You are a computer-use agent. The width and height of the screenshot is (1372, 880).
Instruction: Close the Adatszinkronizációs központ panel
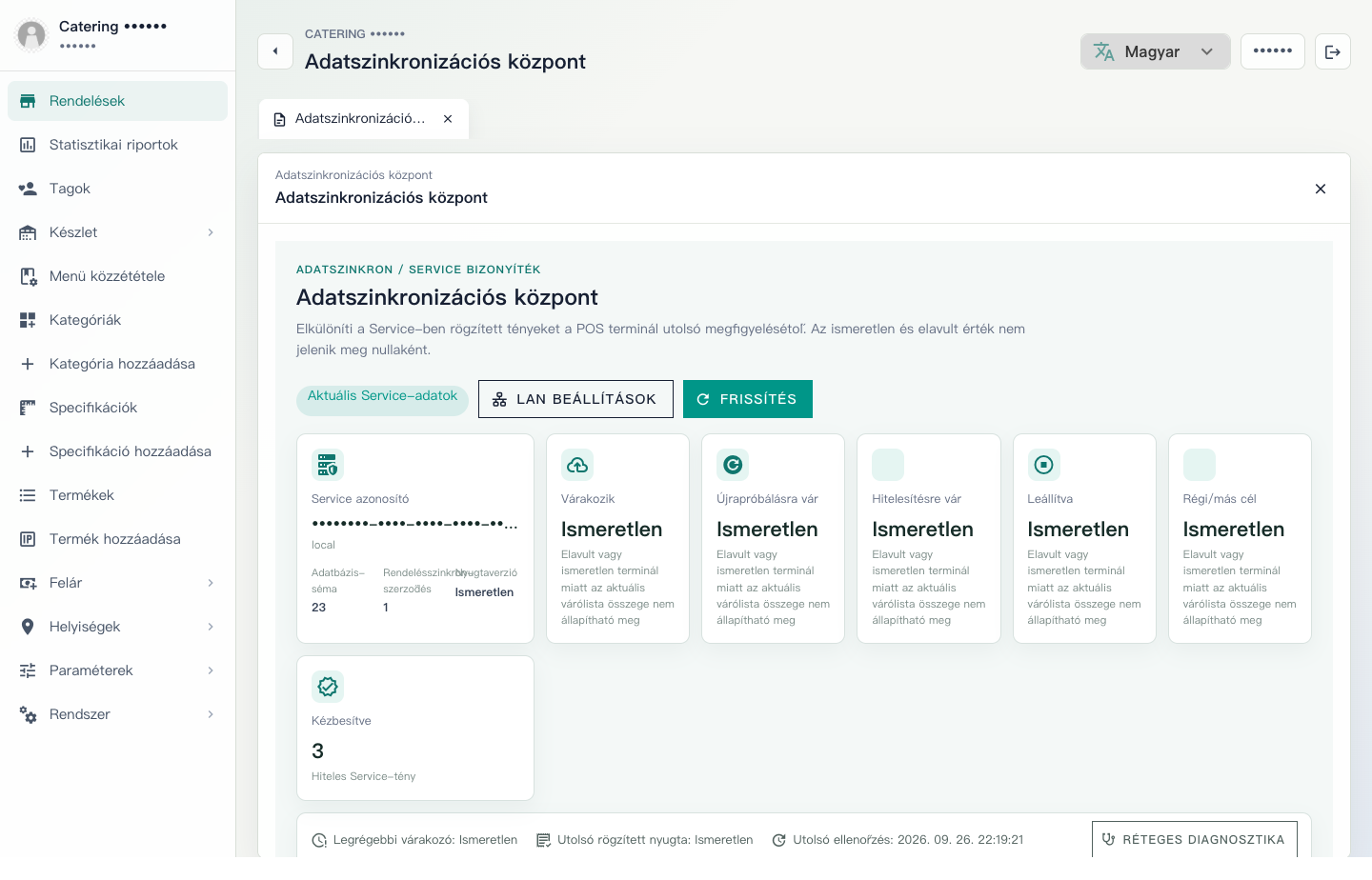click(1321, 189)
